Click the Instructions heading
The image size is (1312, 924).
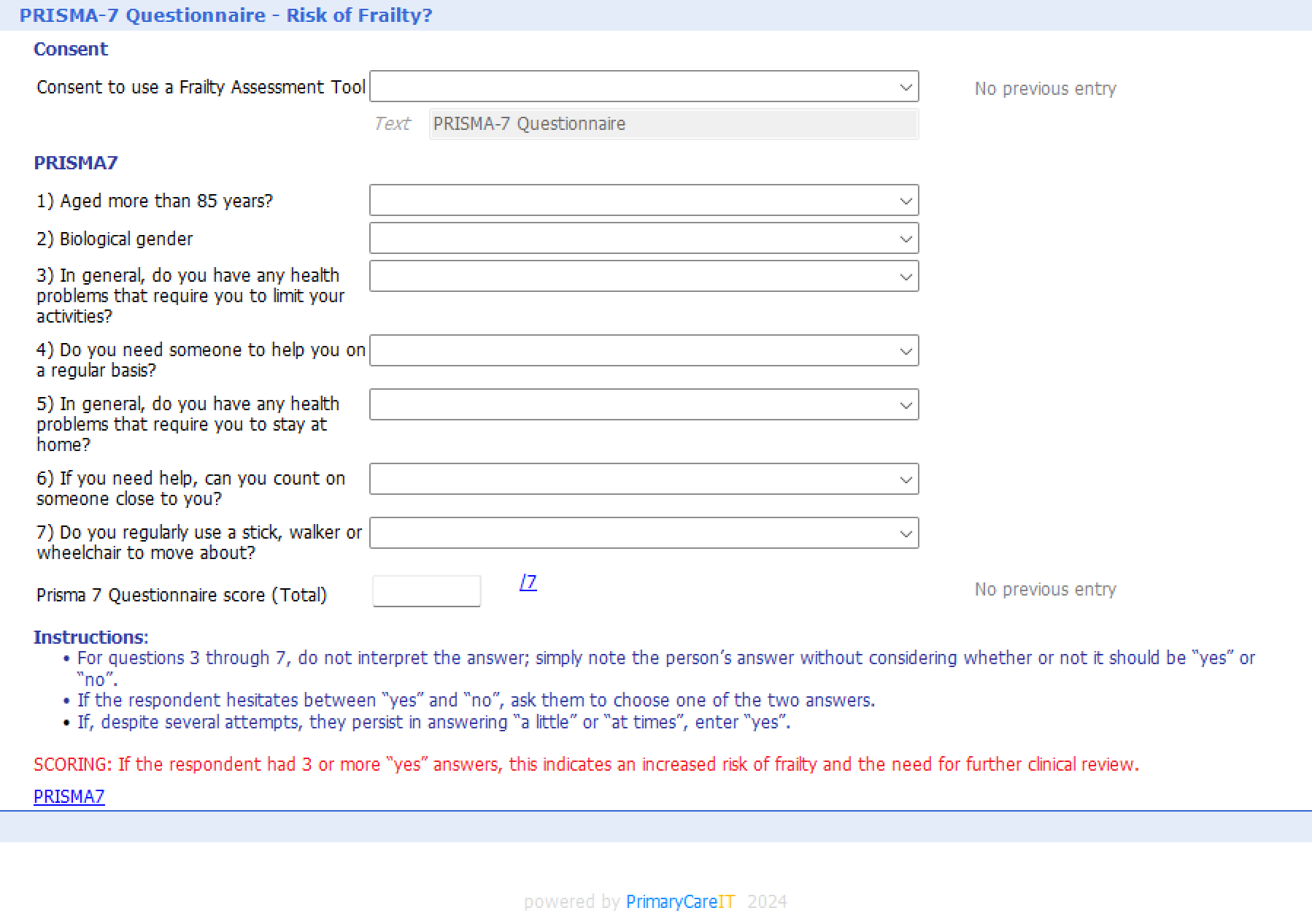[x=91, y=637]
